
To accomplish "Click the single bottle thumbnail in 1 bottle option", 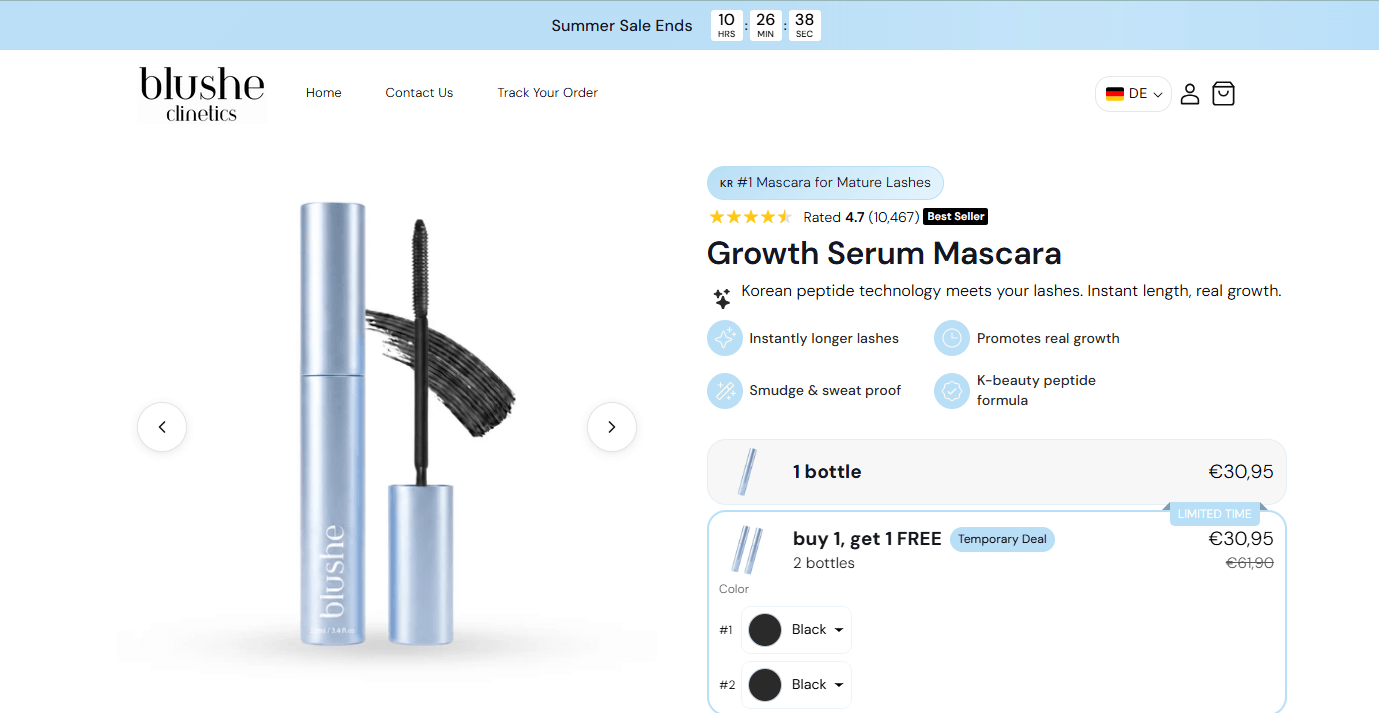I will [747, 472].
